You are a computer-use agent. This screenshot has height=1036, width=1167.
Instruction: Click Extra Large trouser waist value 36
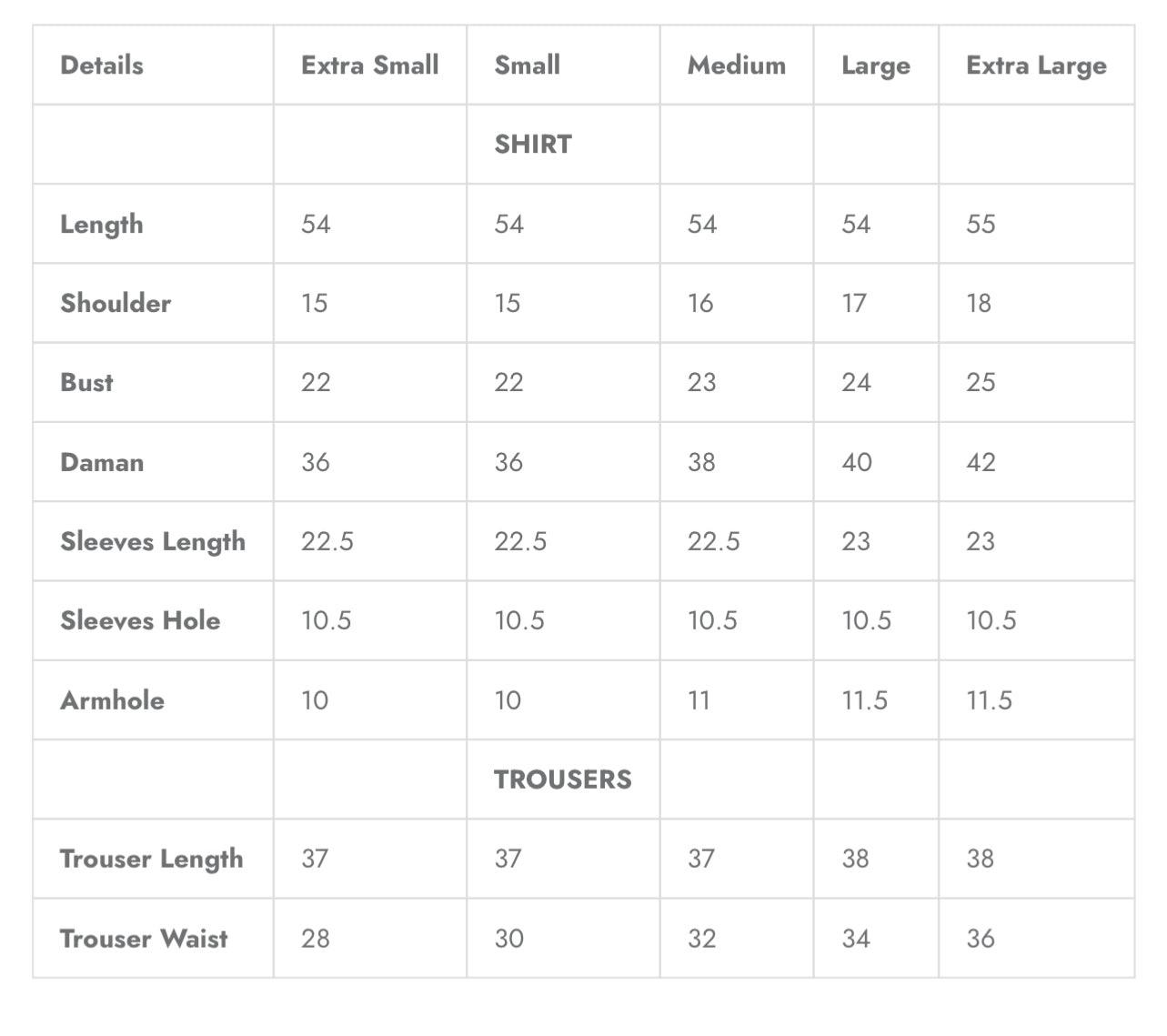[x=980, y=938]
